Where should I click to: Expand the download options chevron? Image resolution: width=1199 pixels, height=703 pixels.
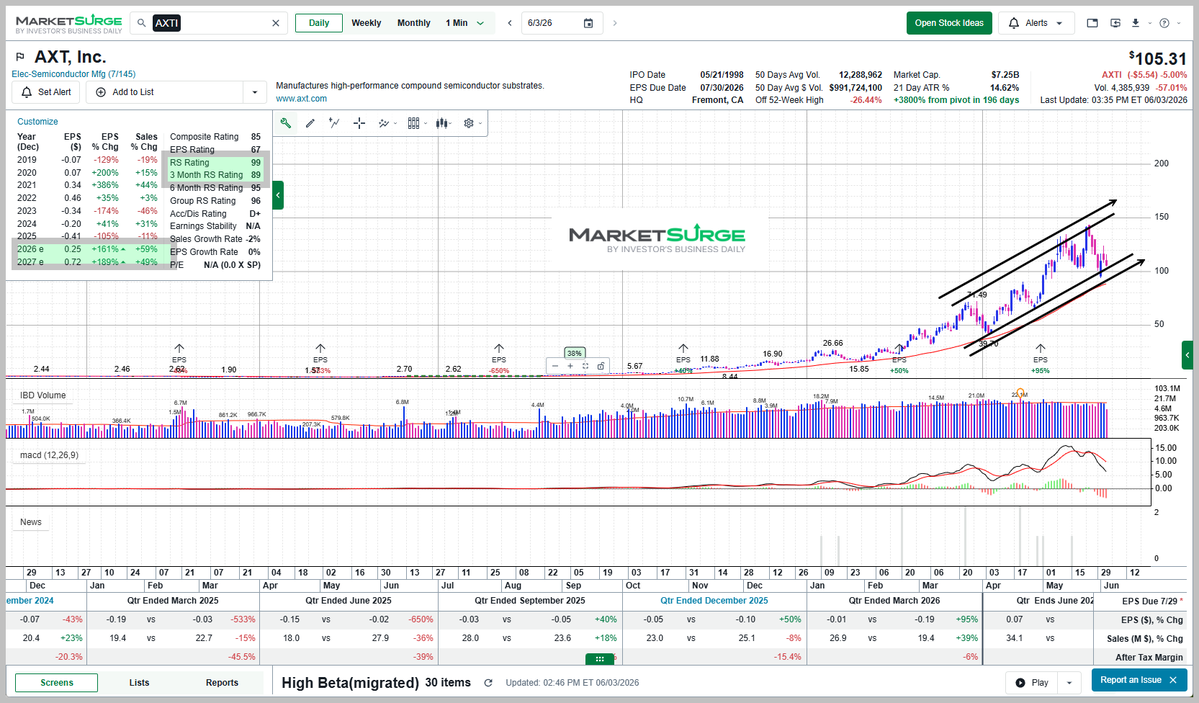pyautogui.click(x=1147, y=23)
